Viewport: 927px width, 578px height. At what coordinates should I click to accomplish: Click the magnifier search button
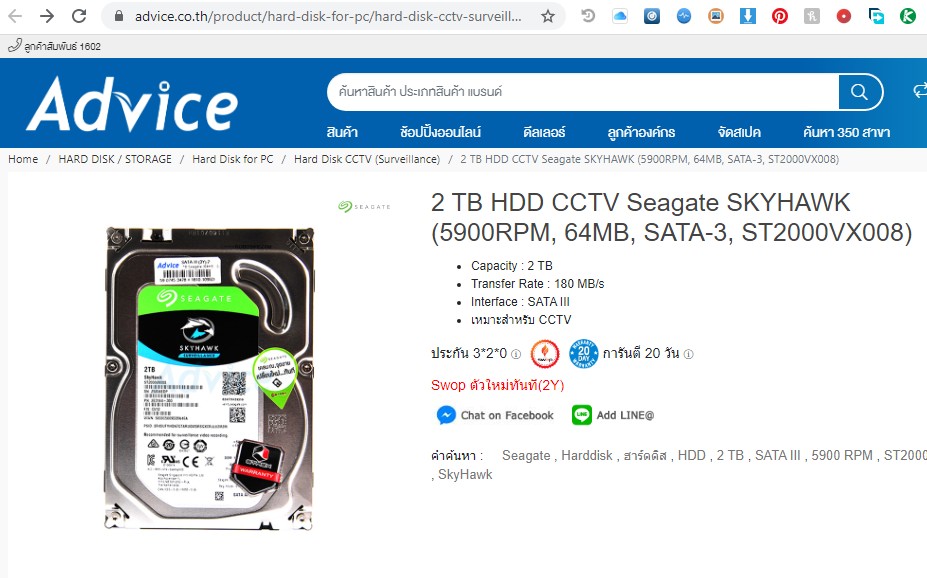[859, 92]
